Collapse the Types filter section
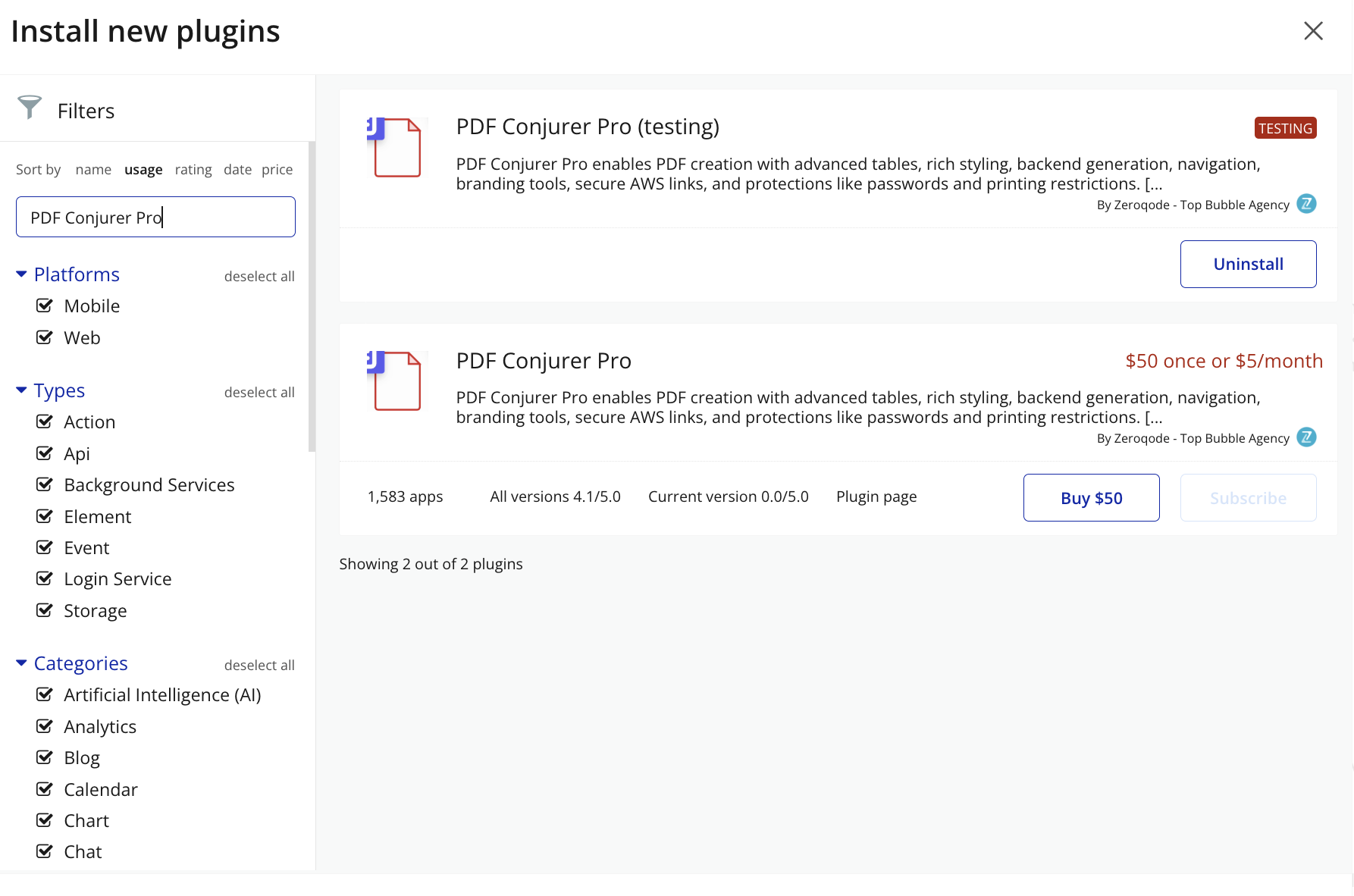The width and height of the screenshot is (1354, 896). (21, 390)
